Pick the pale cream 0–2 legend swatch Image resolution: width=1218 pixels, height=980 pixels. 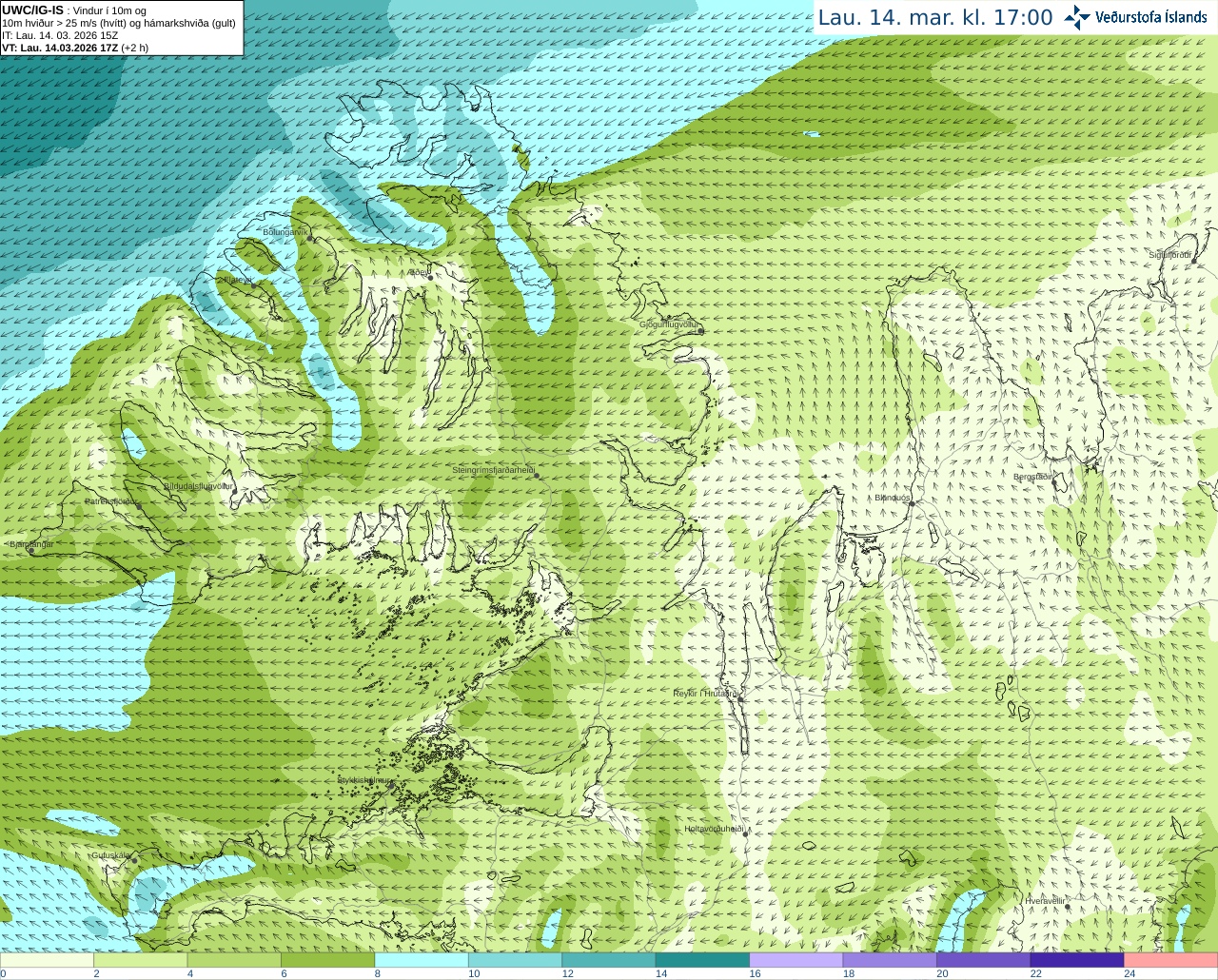[48, 960]
